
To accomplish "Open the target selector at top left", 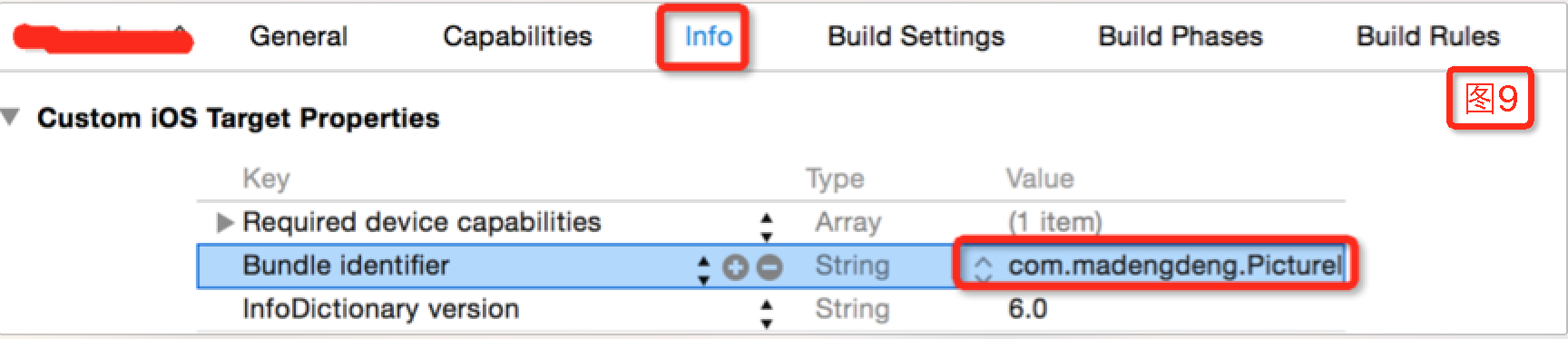I will (103, 37).
